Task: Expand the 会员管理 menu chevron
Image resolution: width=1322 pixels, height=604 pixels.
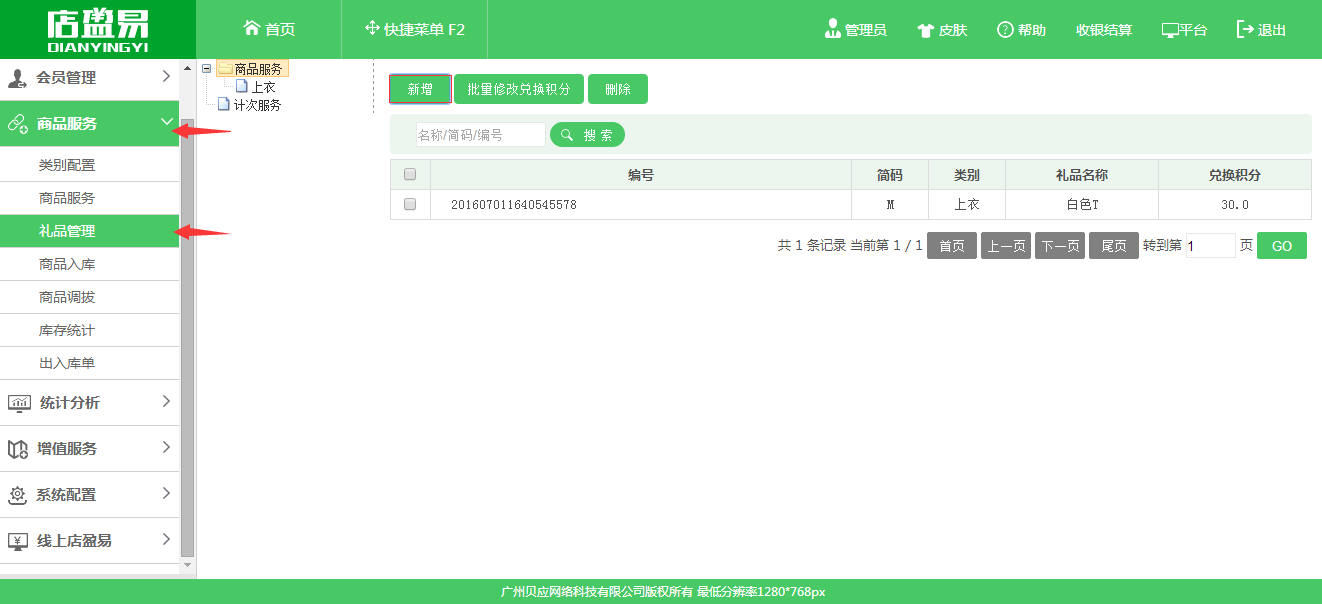Action: [166, 76]
